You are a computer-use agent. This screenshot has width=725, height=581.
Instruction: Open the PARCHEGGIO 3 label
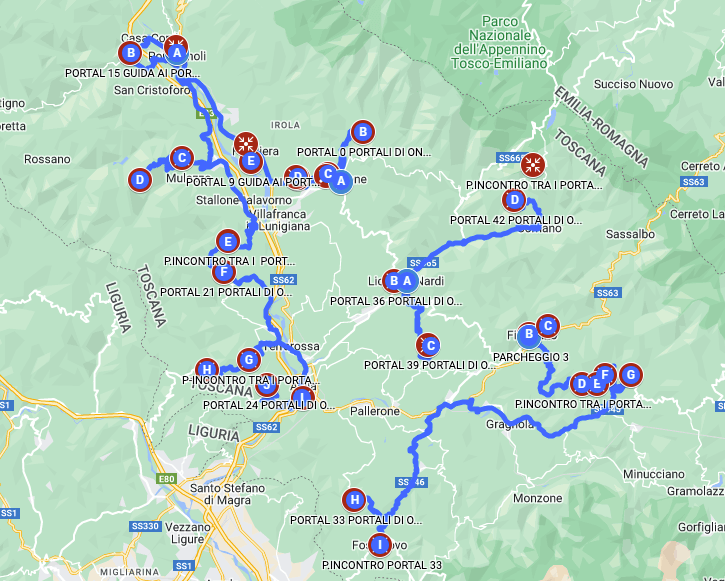tap(530, 357)
